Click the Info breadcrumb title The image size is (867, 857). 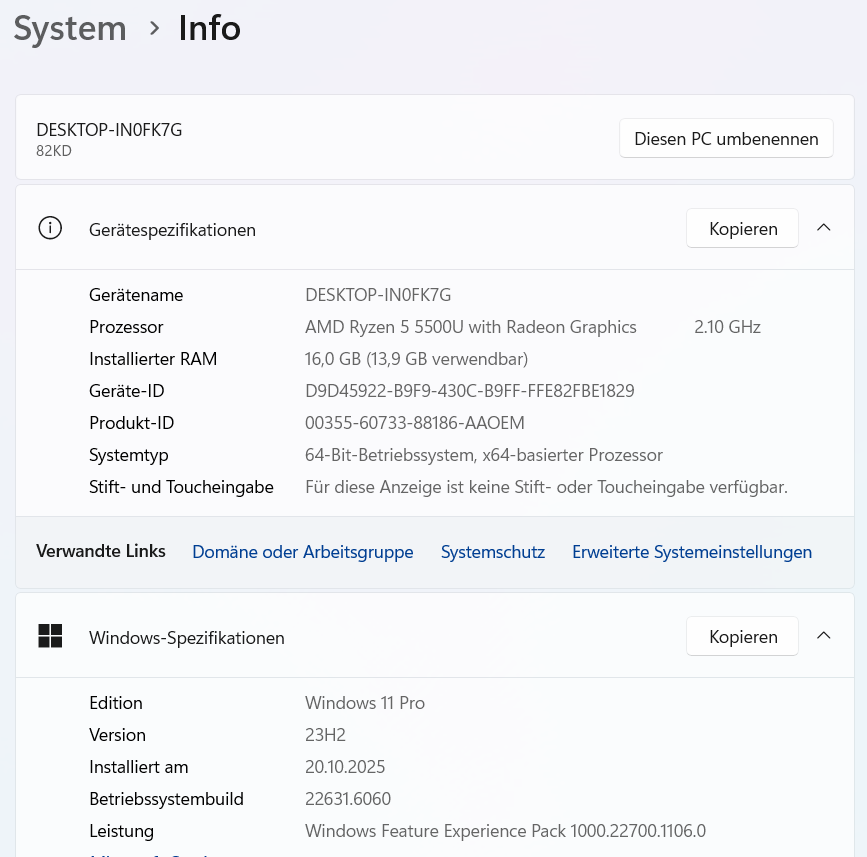tap(210, 28)
